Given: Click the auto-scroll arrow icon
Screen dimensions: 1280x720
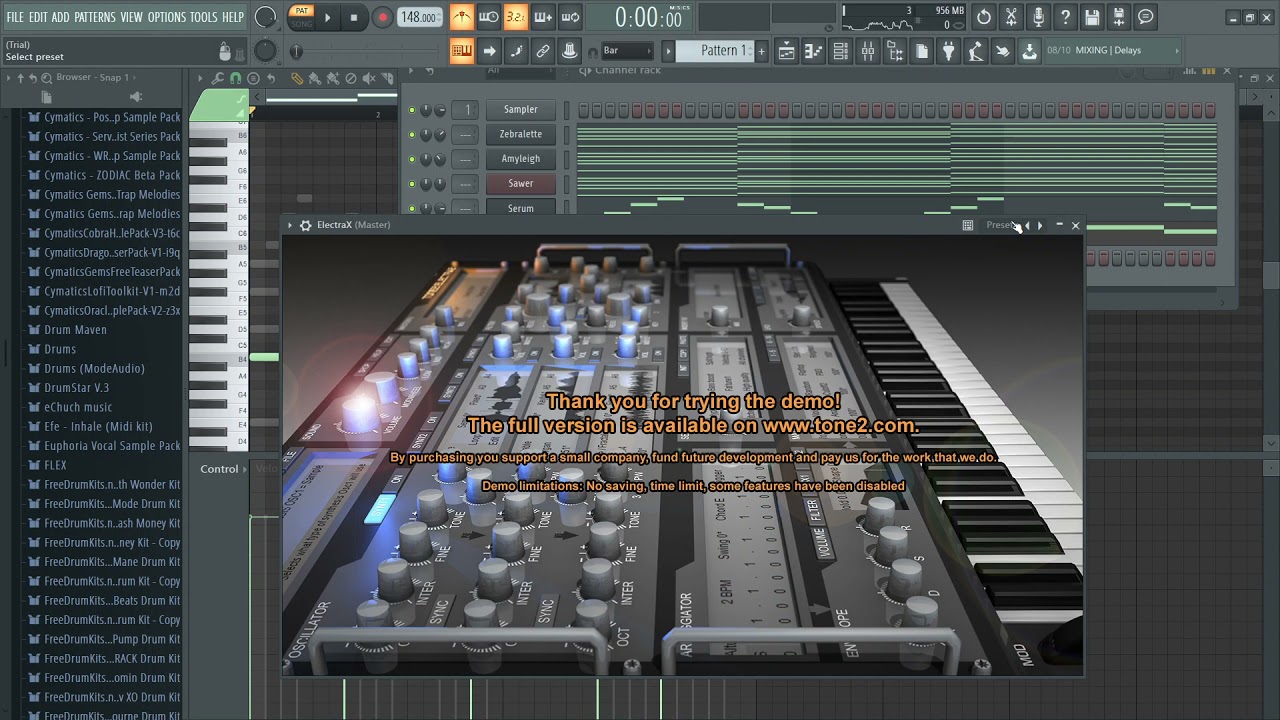Looking at the screenshot, I should pos(489,51).
